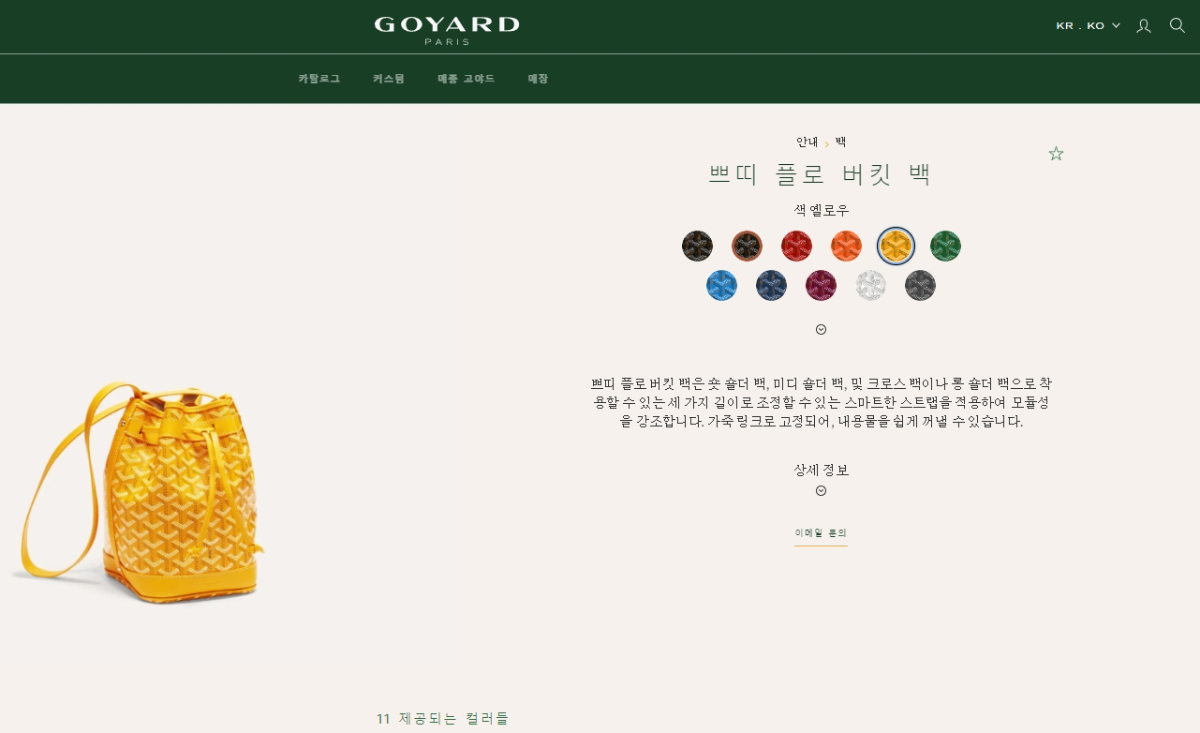
Task: Select the yellow color swatch
Action: point(896,246)
